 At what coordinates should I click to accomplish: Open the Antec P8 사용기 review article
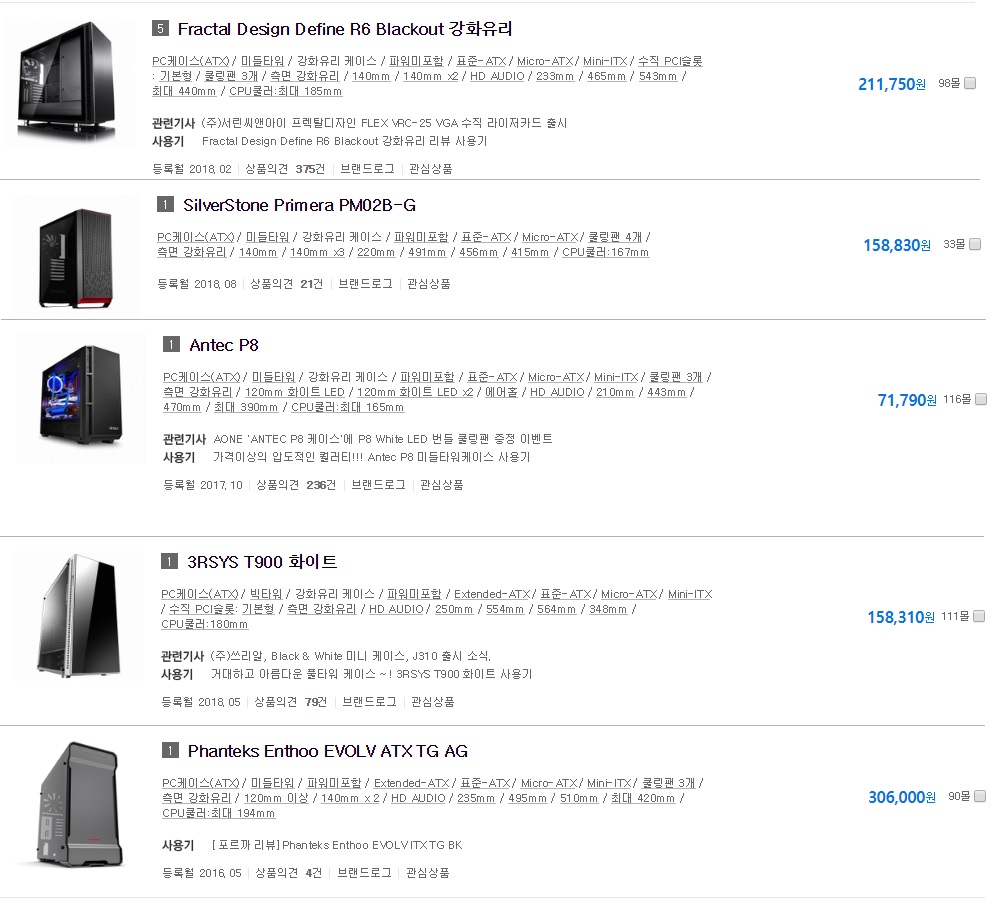pyautogui.click(x=372, y=457)
